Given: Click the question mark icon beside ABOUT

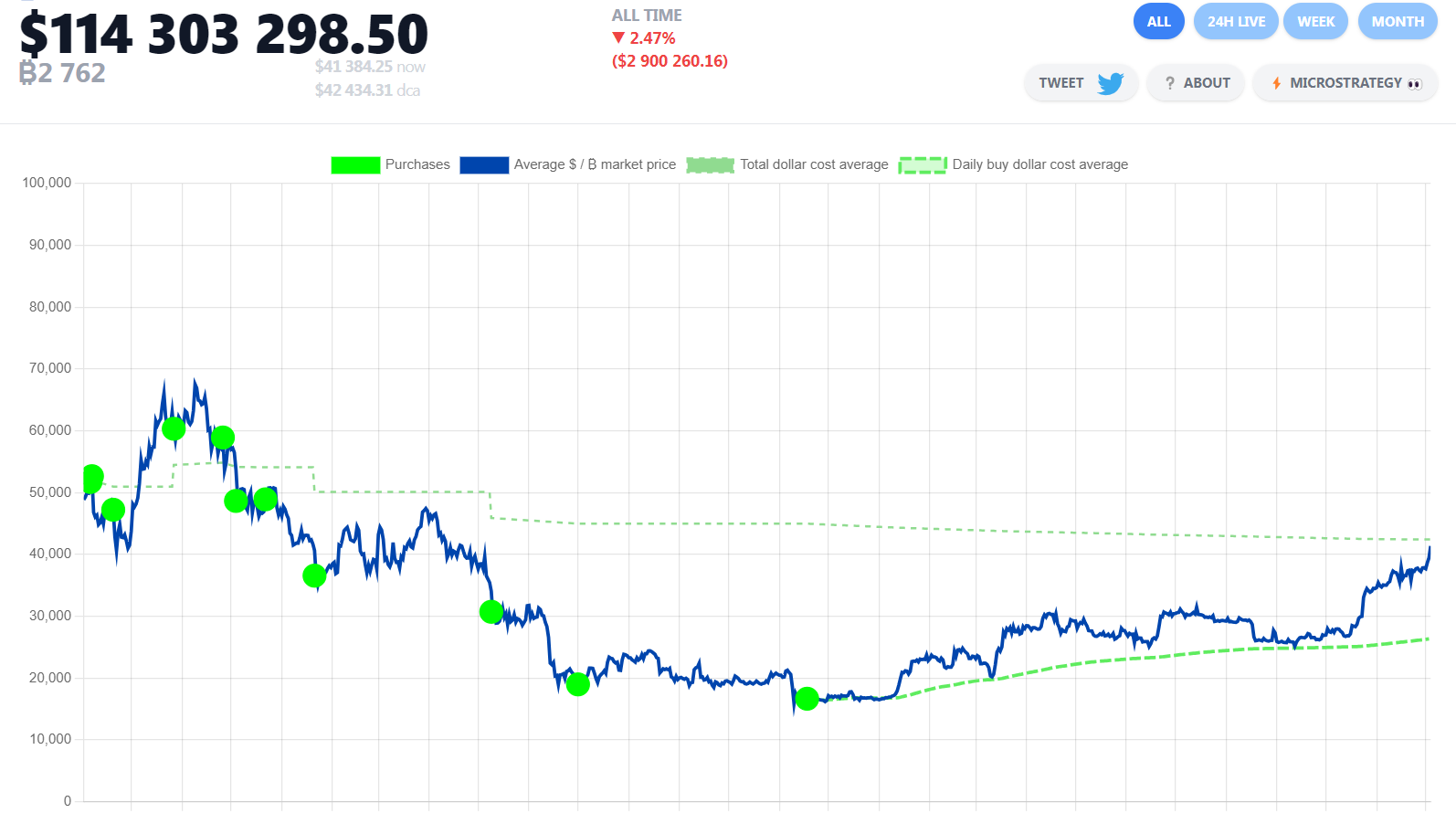Looking at the screenshot, I should [1169, 83].
